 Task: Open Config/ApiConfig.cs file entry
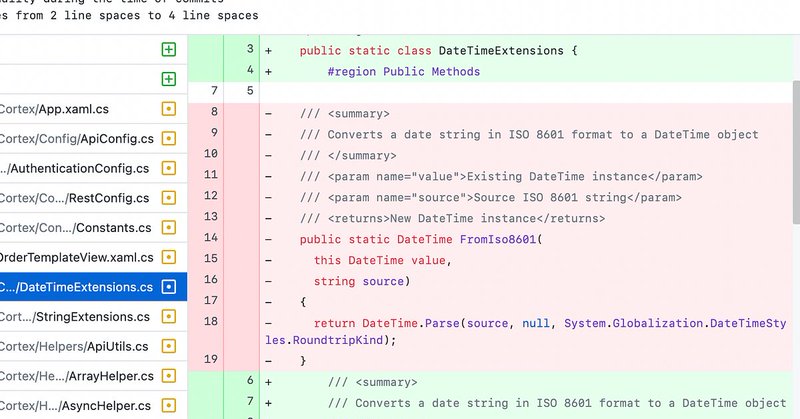click(x=93, y=138)
